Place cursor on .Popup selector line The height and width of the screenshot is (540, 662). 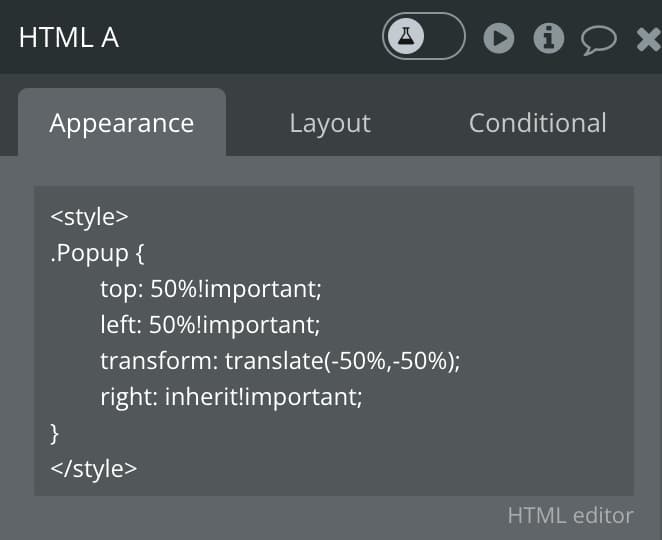click(x=97, y=253)
